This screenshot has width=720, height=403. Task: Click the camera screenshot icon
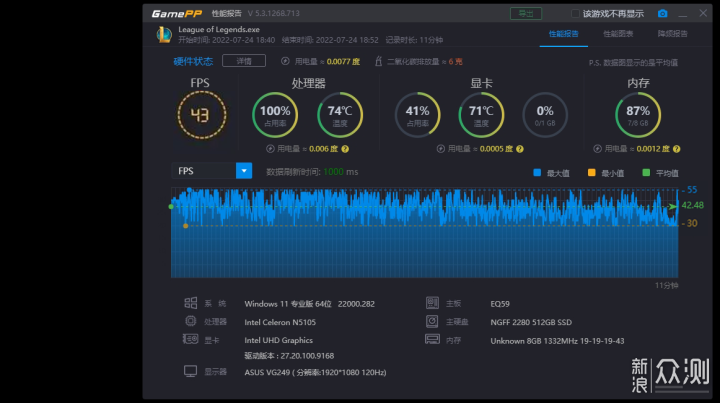pyautogui.click(x=662, y=14)
